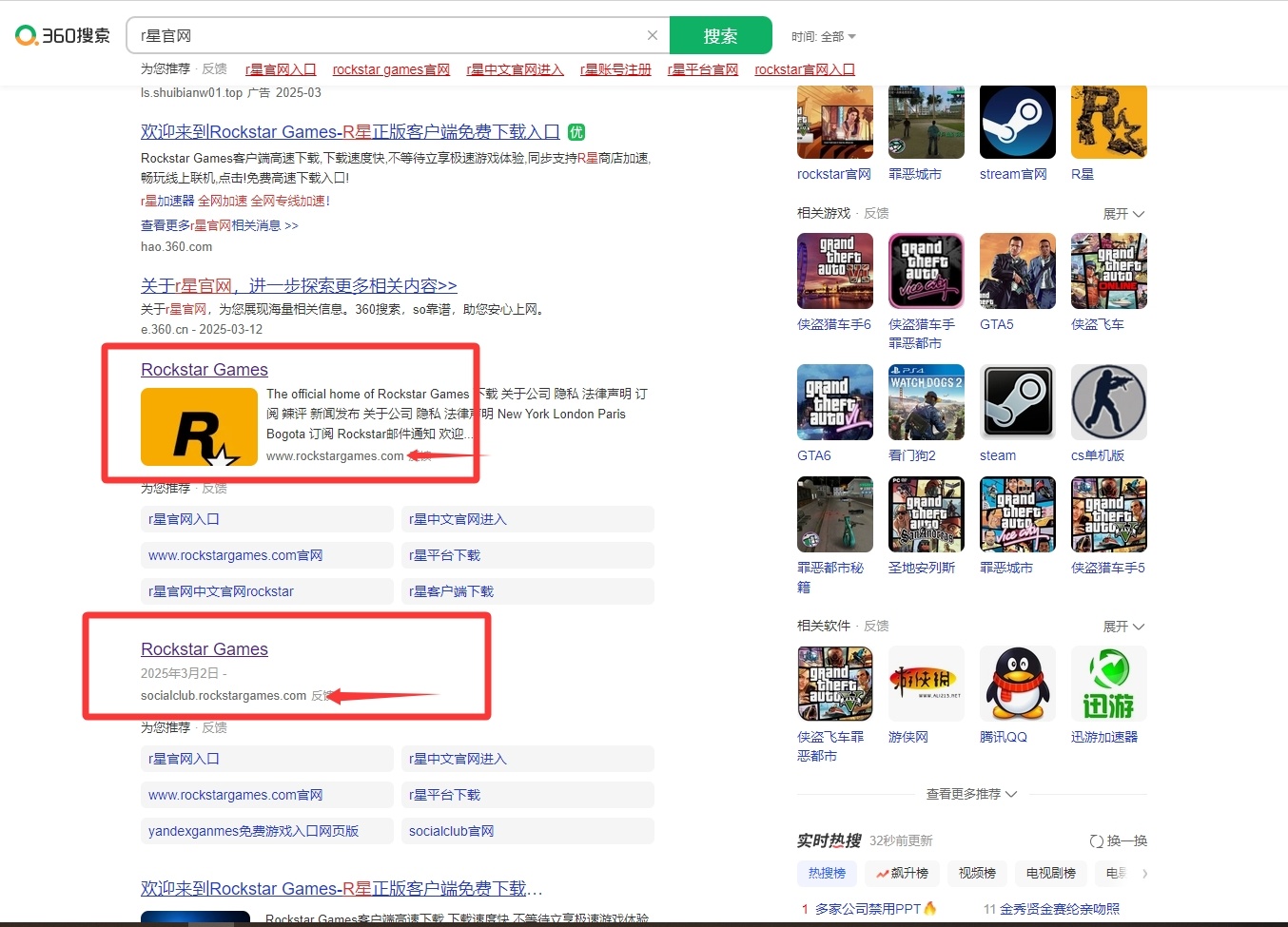Screen dimensions: 1288x927
Task: Switch to 热搜榜 tab
Action: [827, 873]
